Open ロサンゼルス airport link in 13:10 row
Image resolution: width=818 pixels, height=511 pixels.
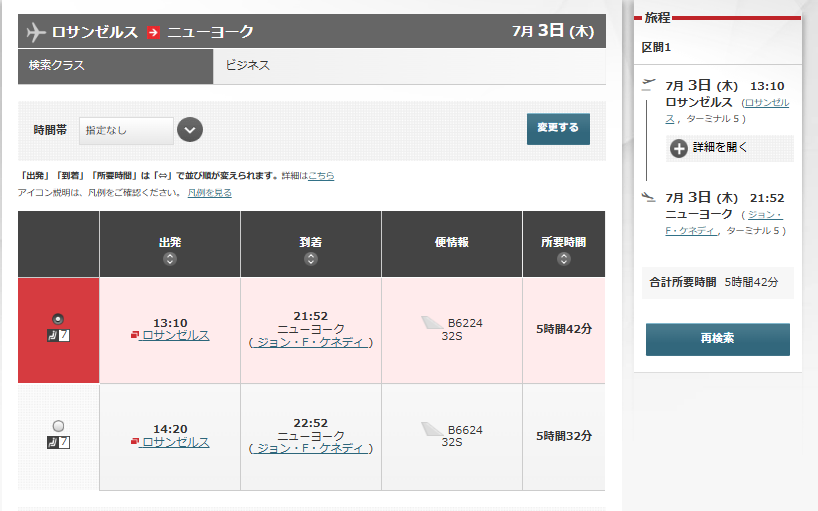click(x=175, y=335)
